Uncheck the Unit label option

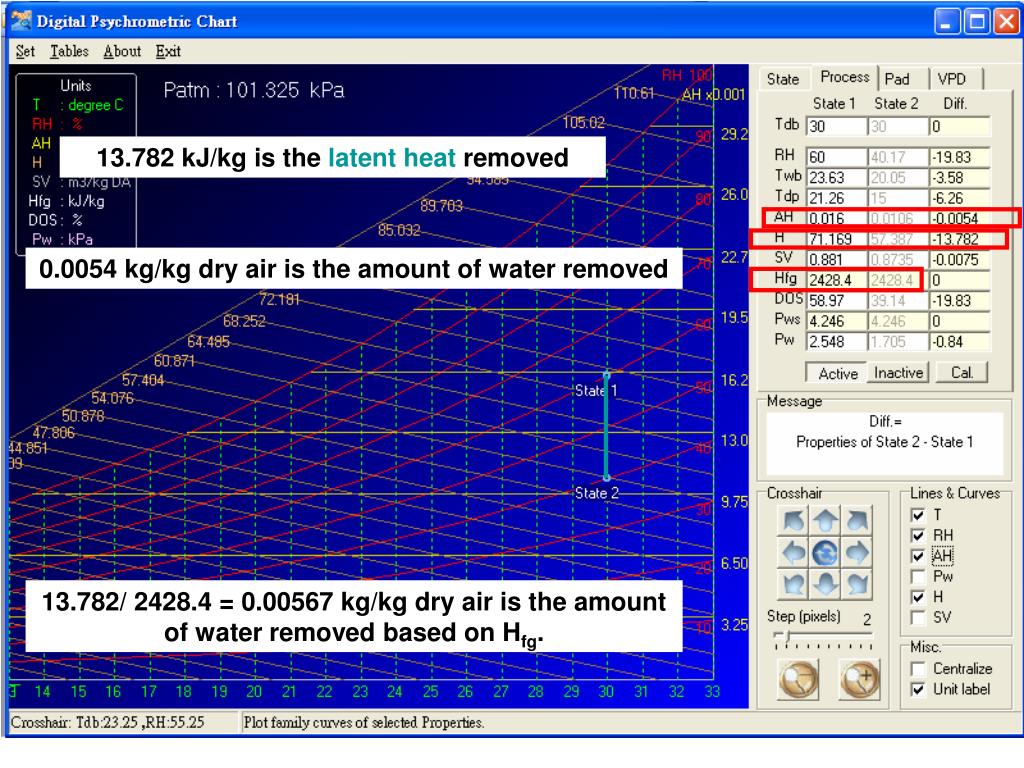coord(918,690)
